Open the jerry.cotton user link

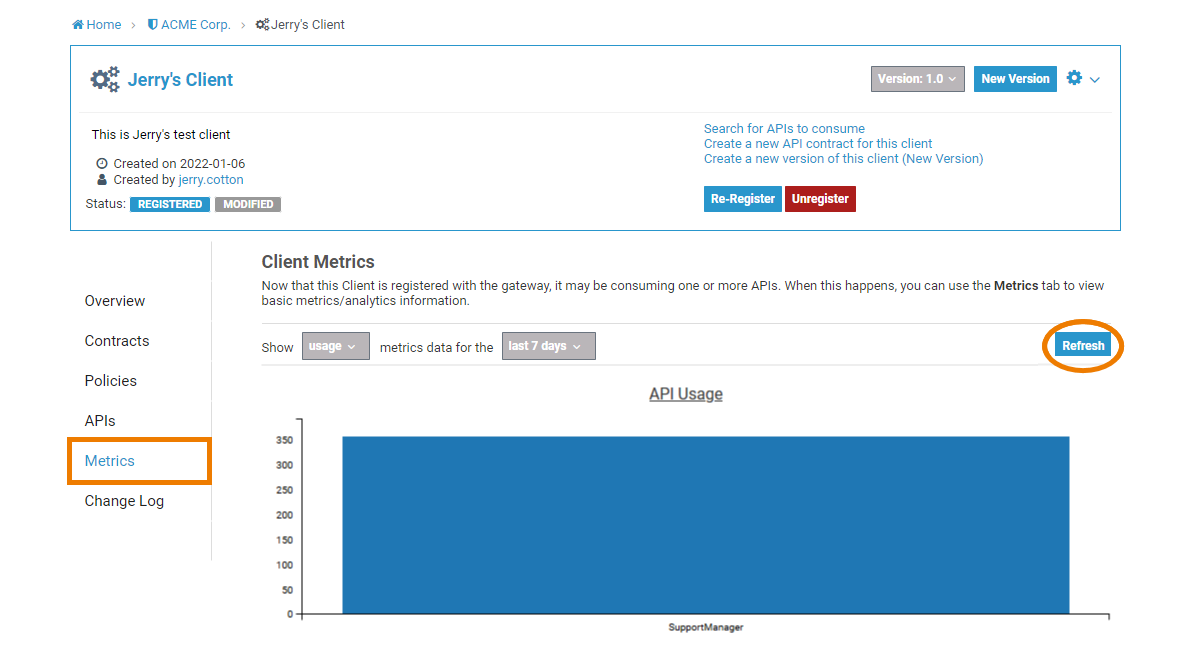click(x=211, y=180)
